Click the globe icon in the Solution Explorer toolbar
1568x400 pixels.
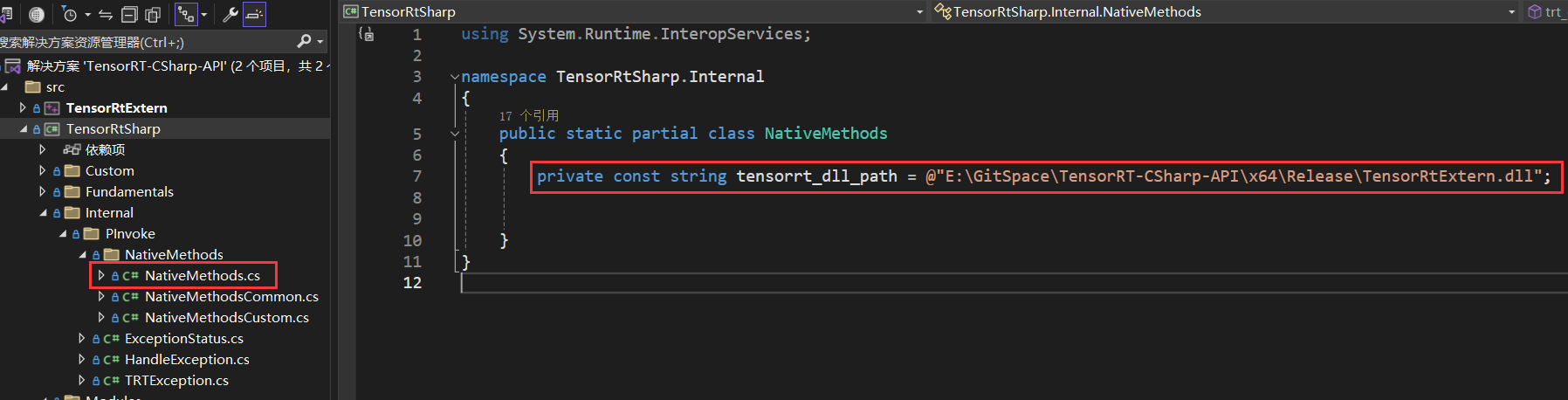pyautogui.click(x=37, y=14)
